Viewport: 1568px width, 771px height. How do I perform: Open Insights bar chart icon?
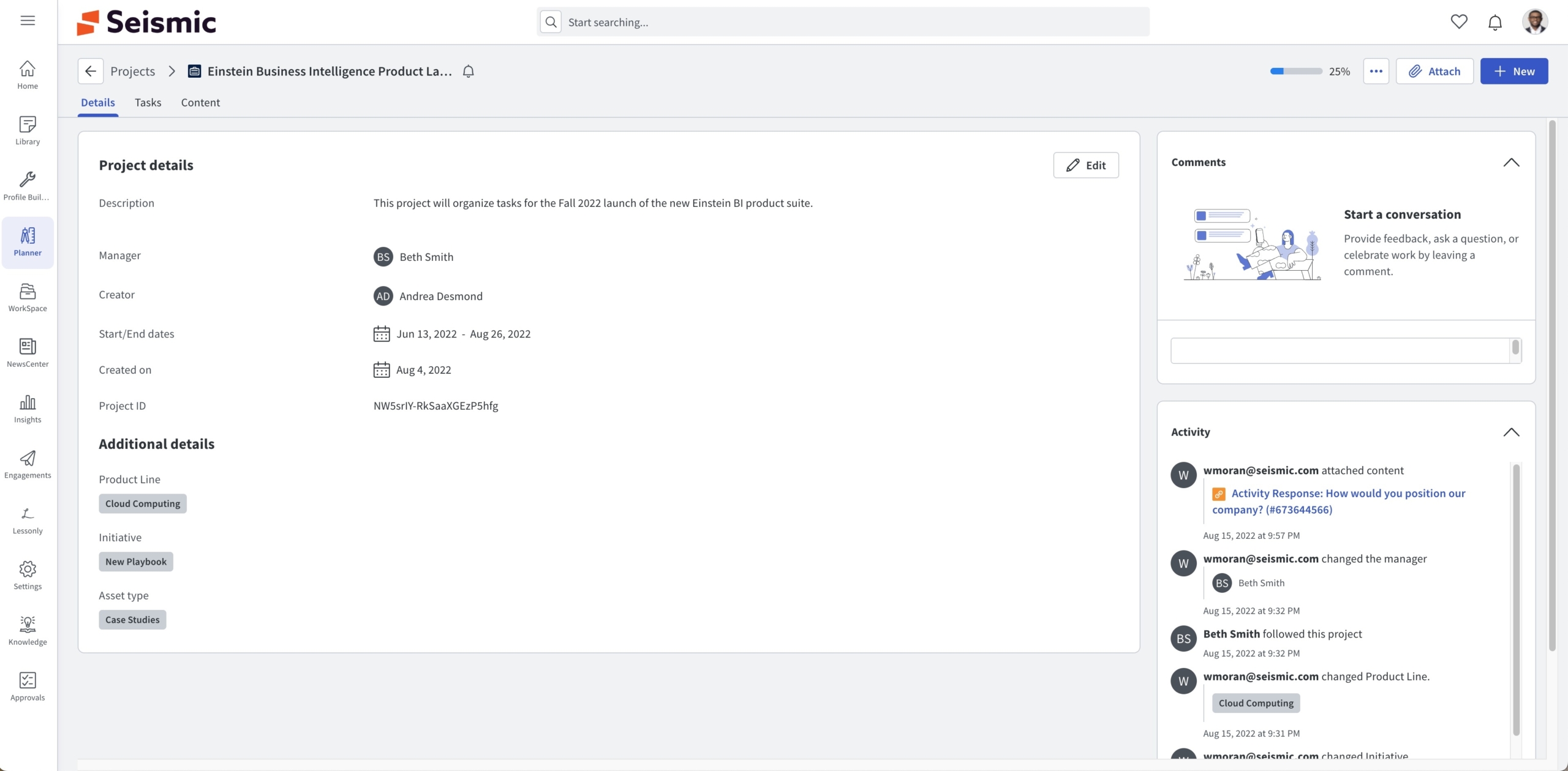tap(28, 408)
